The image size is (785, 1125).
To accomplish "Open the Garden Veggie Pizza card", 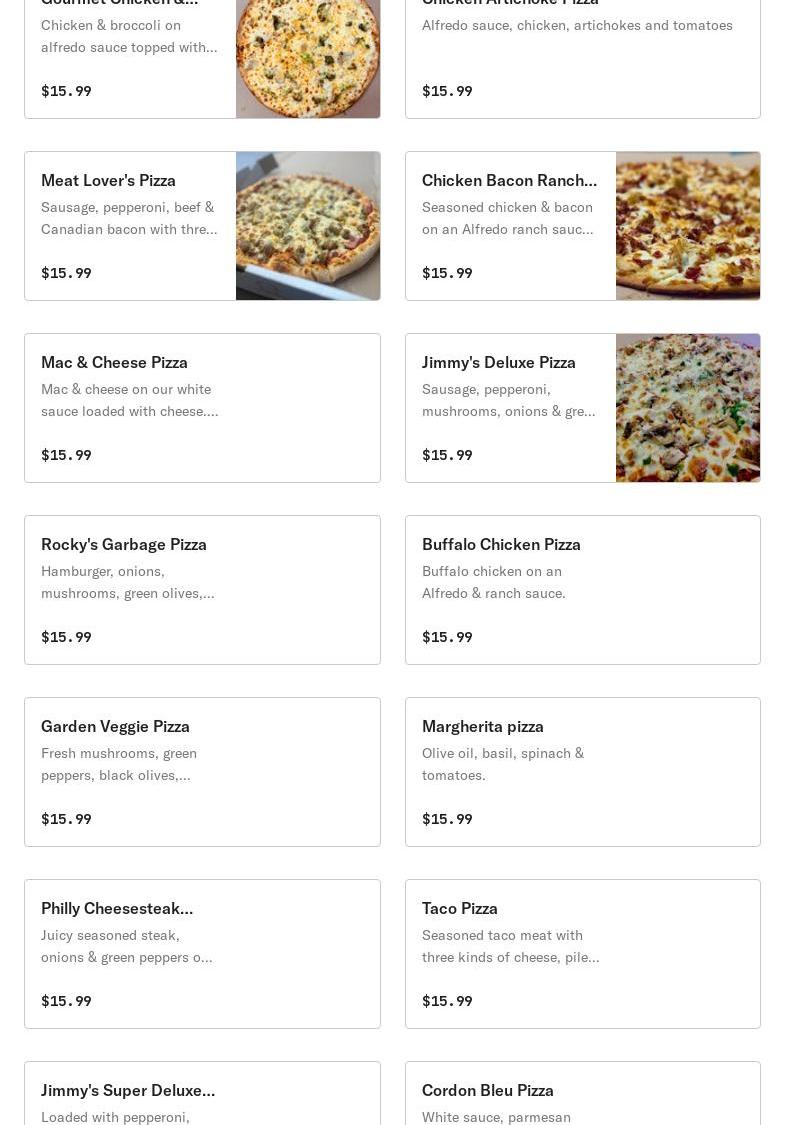I will coord(202,772).
